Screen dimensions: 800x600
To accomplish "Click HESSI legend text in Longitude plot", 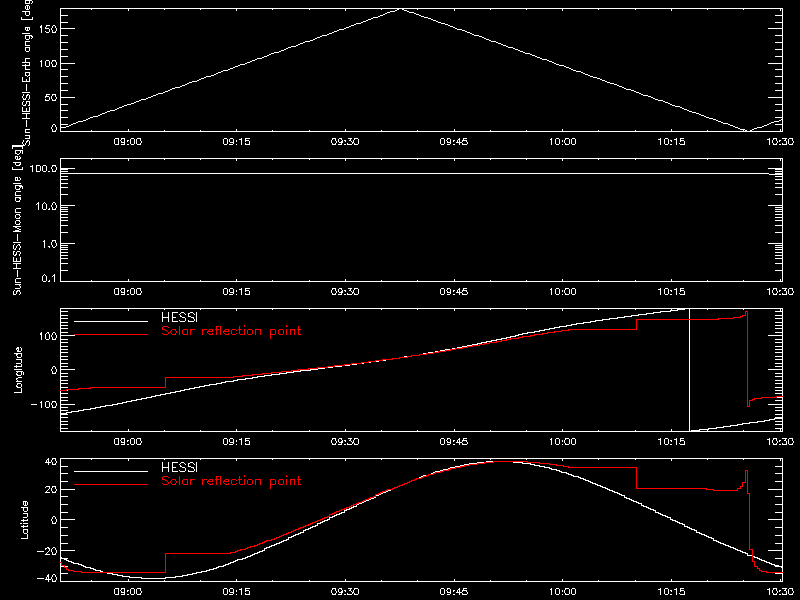I will click(179, 317).
